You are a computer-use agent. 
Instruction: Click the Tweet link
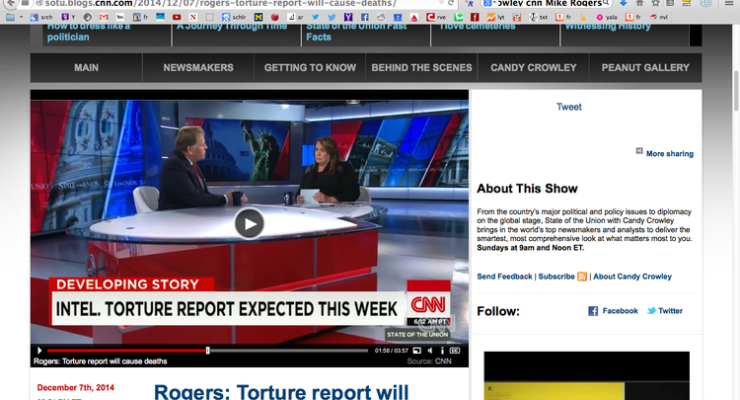[569, 107]
